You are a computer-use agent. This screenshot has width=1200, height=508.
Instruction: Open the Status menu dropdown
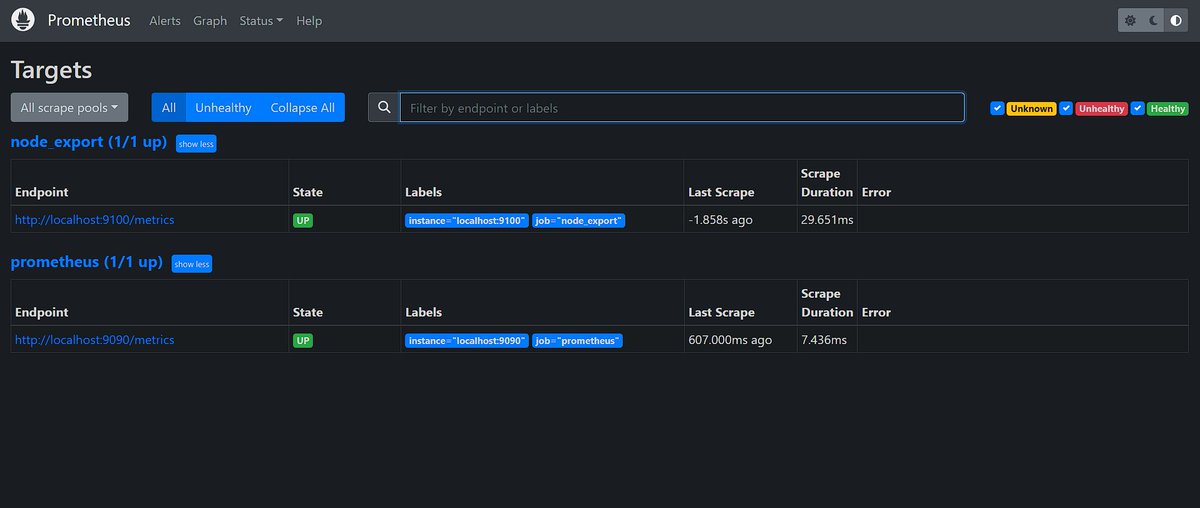pyautogui.click(x=261, y=20)
